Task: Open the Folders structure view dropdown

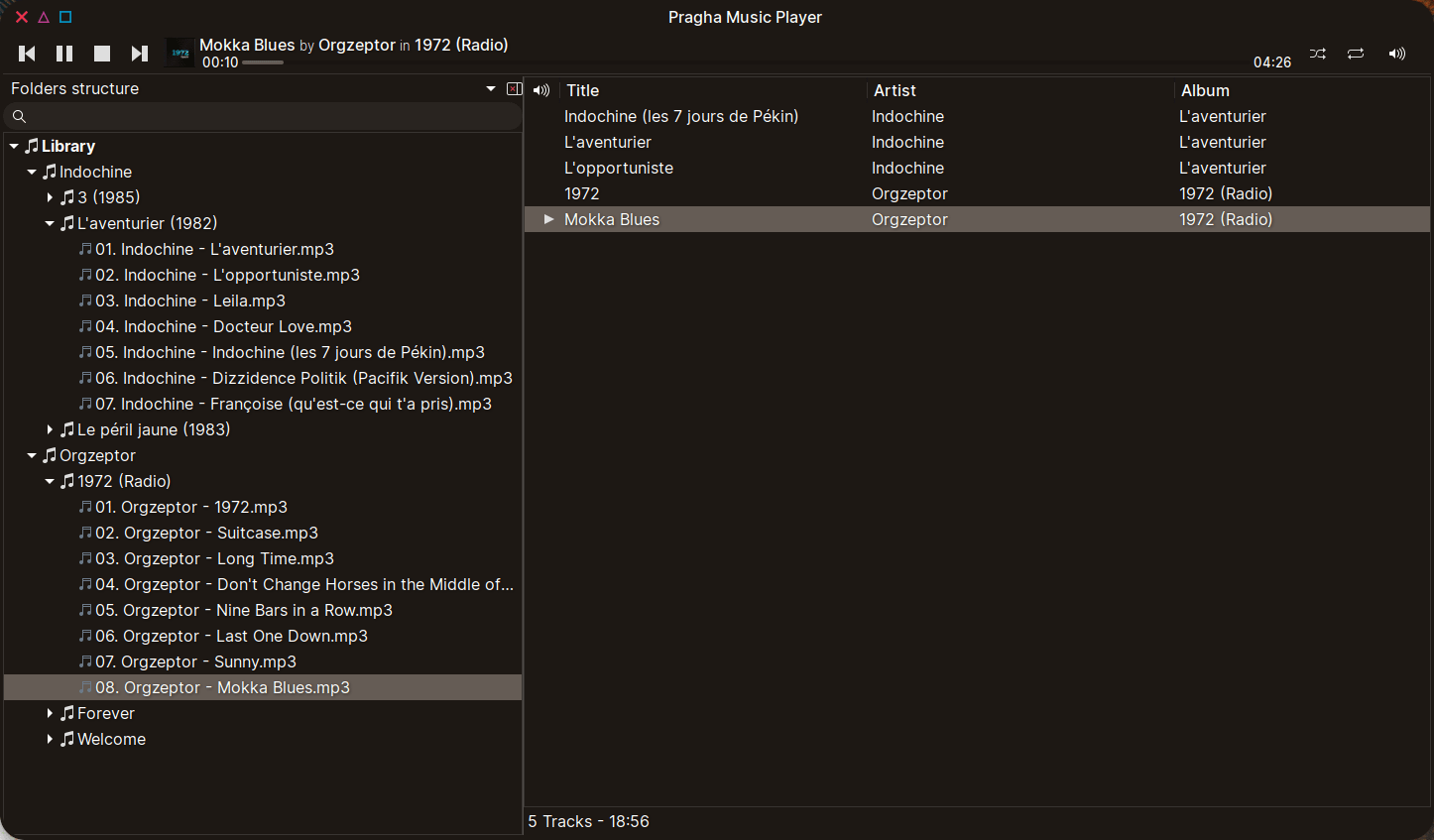Action: tap(491, 89)
